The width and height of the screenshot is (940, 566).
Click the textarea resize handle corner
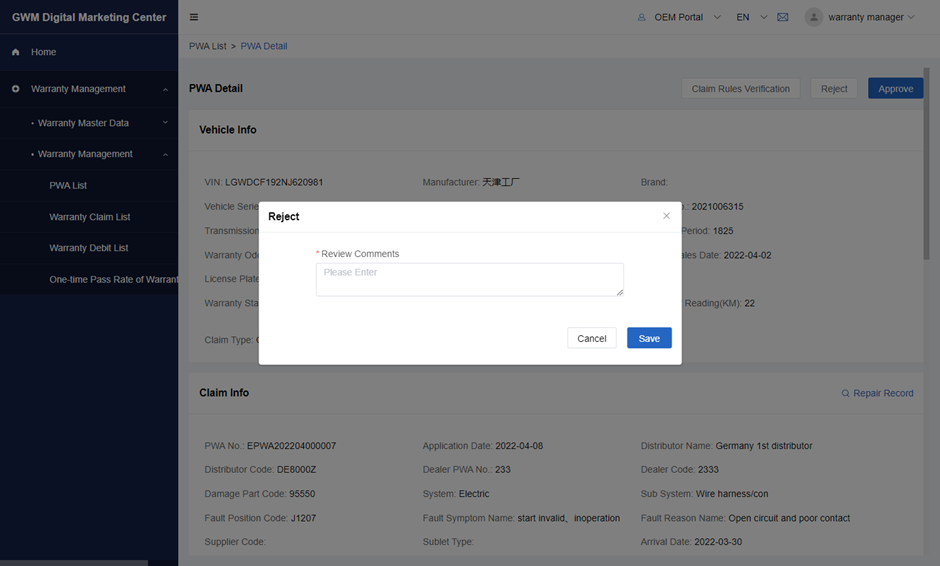(620, 293)
